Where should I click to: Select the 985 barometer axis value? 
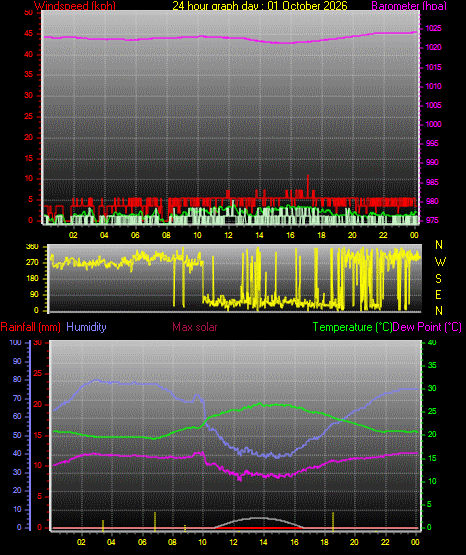point(432,182)
